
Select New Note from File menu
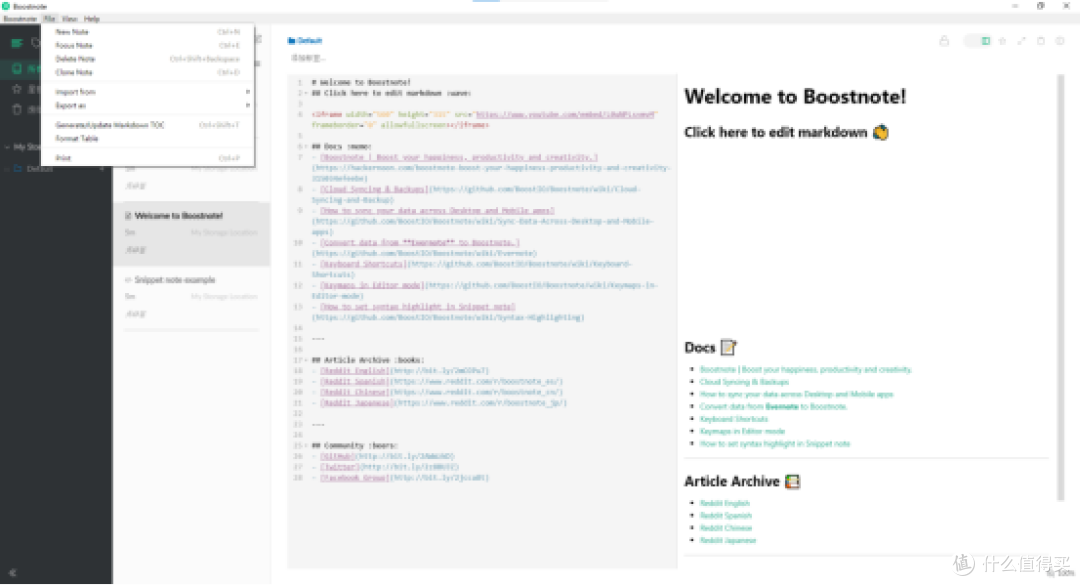click(x=72, y=32)
